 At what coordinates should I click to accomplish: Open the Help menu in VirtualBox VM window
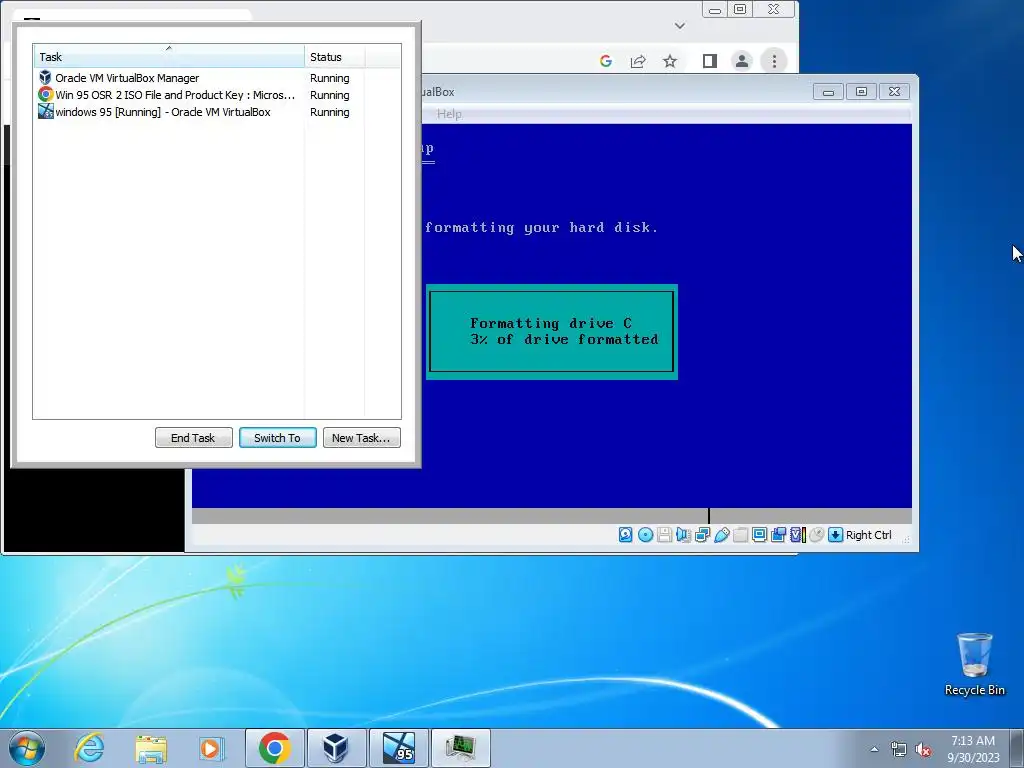(449, 114)
